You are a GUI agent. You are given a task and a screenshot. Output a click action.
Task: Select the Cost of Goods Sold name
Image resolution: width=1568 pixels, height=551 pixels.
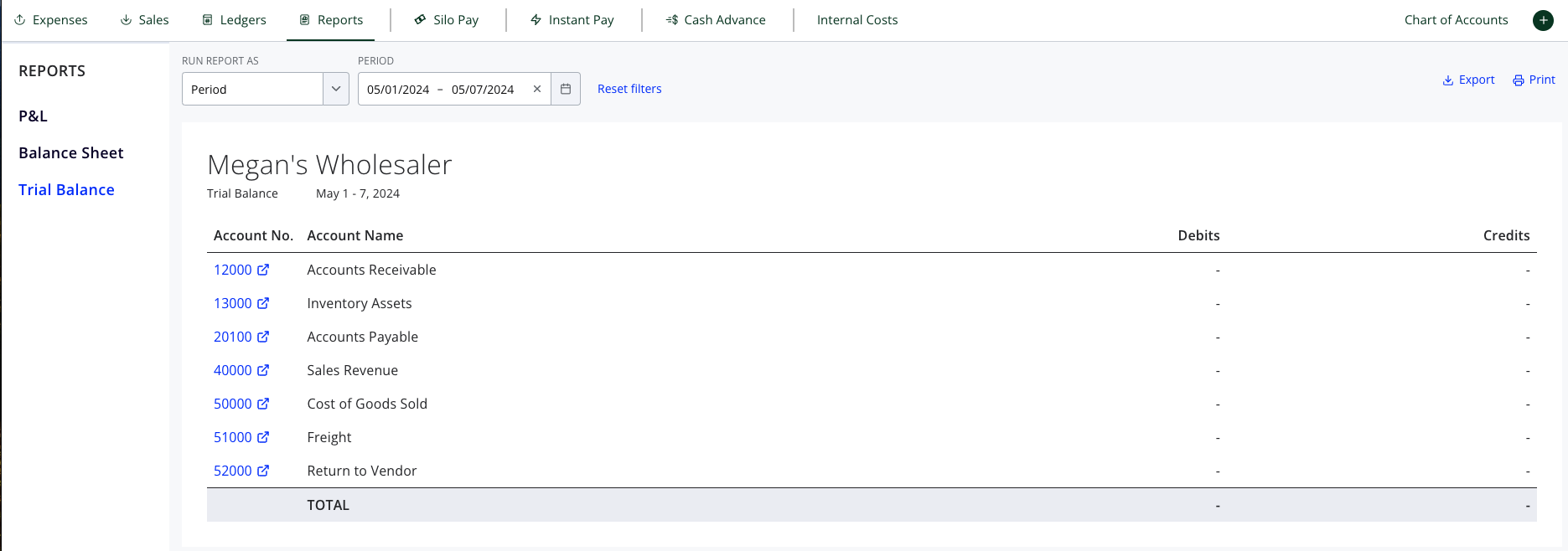point(367,404)
